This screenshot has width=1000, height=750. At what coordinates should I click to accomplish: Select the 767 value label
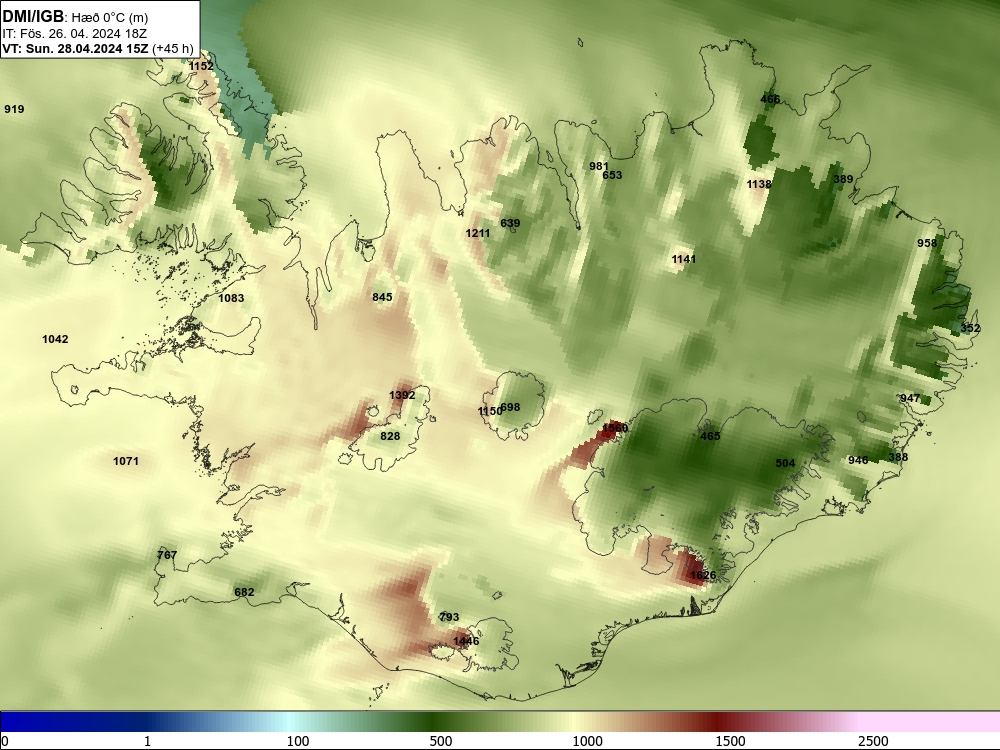click(167, 555)
